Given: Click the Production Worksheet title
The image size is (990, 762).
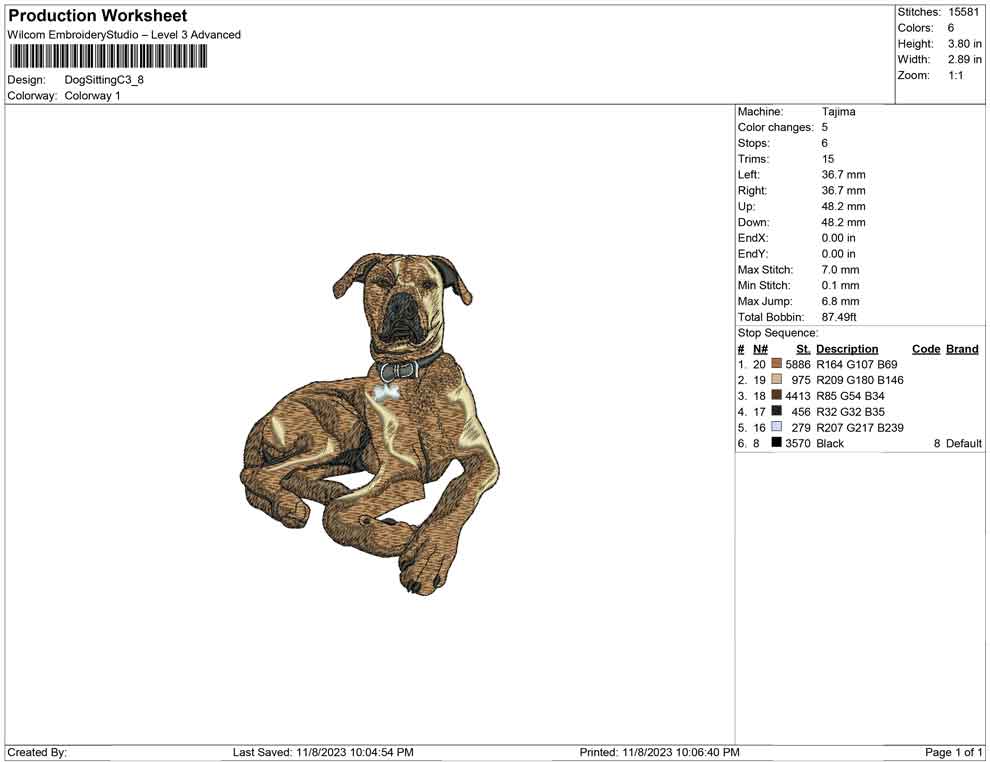Looking at the screenshot, I should 98,16.
